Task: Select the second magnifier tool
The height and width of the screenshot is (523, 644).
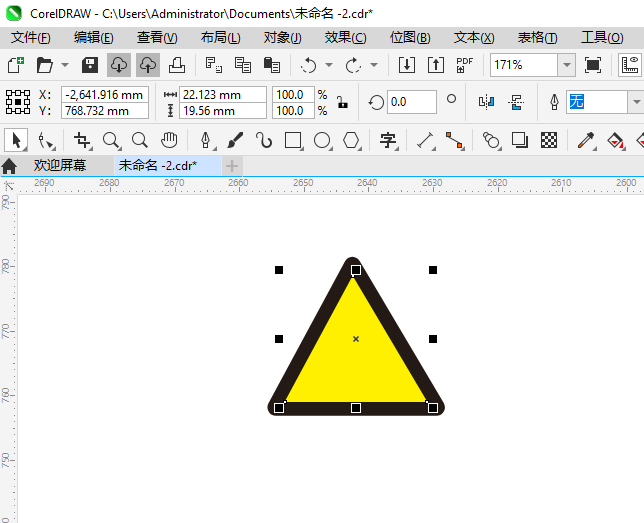Action: tap(140, 141)
